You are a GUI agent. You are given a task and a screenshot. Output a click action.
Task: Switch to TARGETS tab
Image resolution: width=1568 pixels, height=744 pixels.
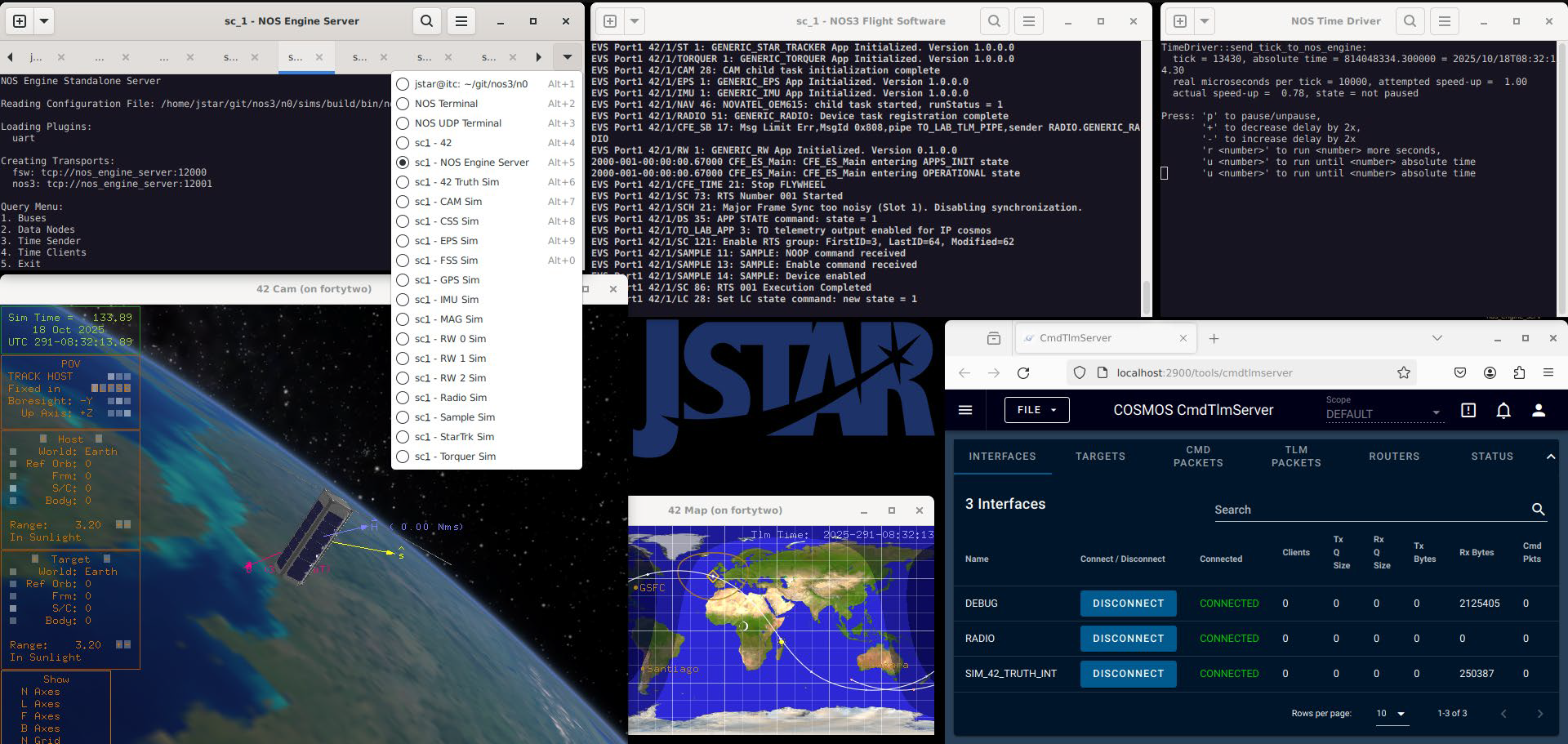pos(1100,457)
